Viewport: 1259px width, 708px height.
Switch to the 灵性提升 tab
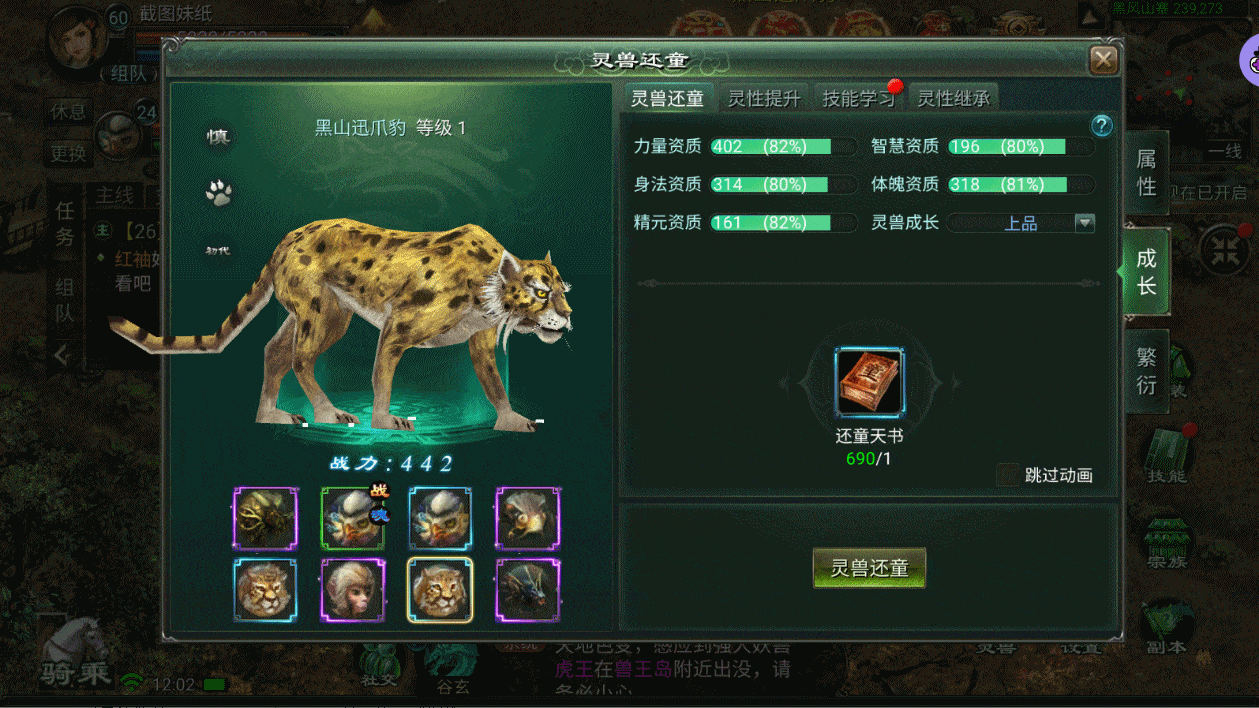(x=764, y=98)
